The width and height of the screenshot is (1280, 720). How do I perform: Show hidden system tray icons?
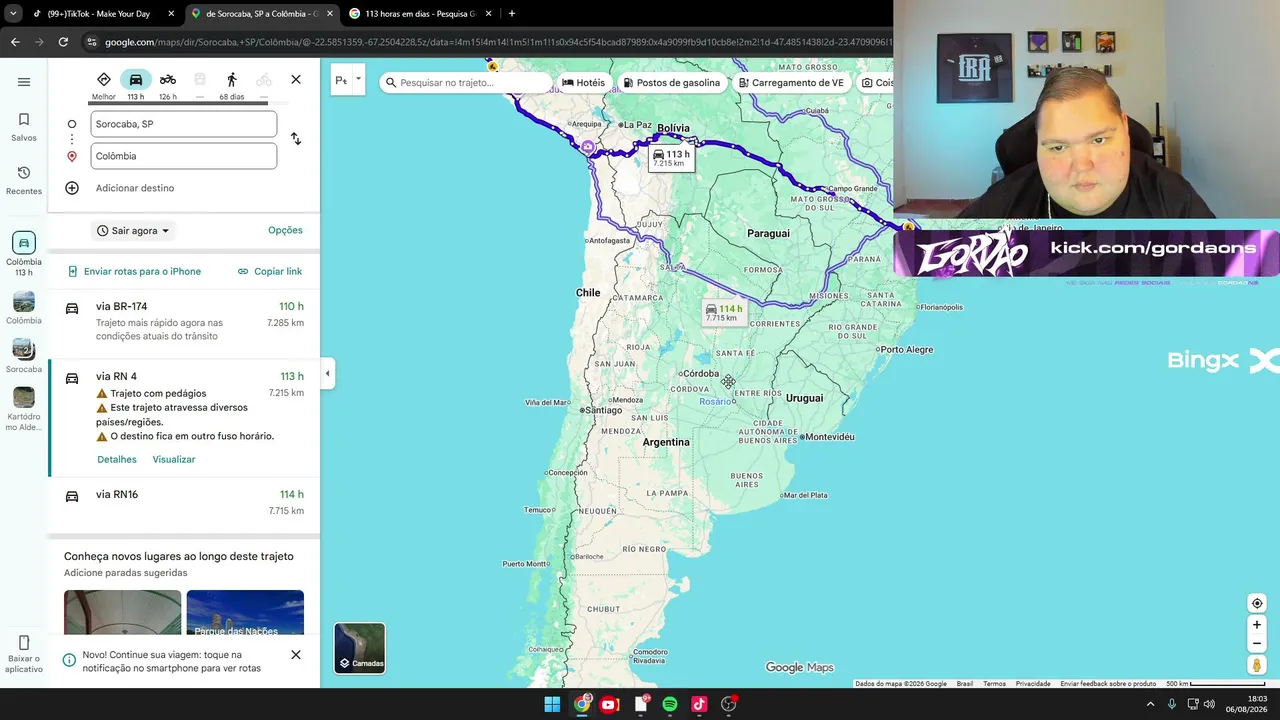[x=1150, y=704]
